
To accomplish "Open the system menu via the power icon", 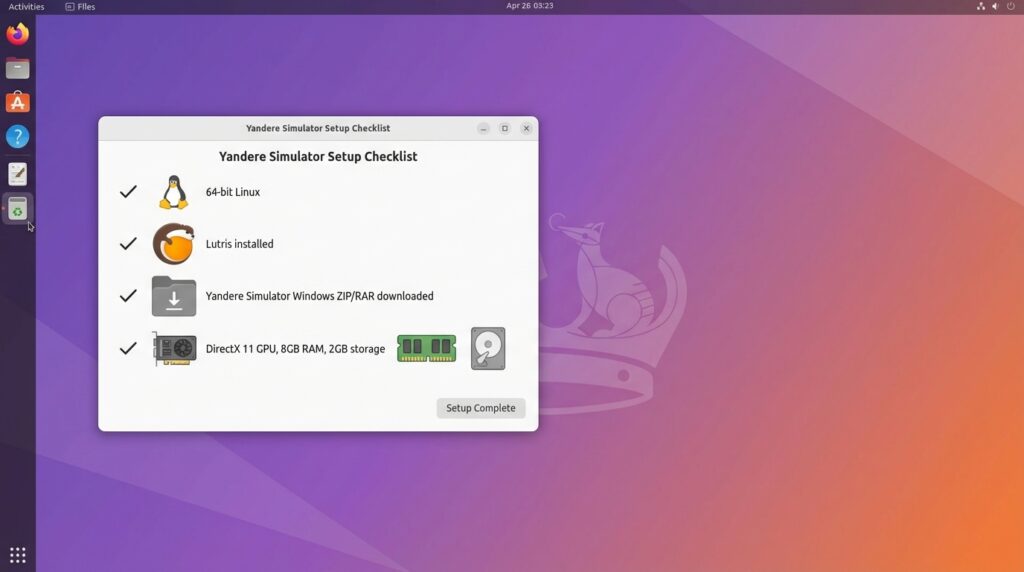I will [x=1010, y=6].
